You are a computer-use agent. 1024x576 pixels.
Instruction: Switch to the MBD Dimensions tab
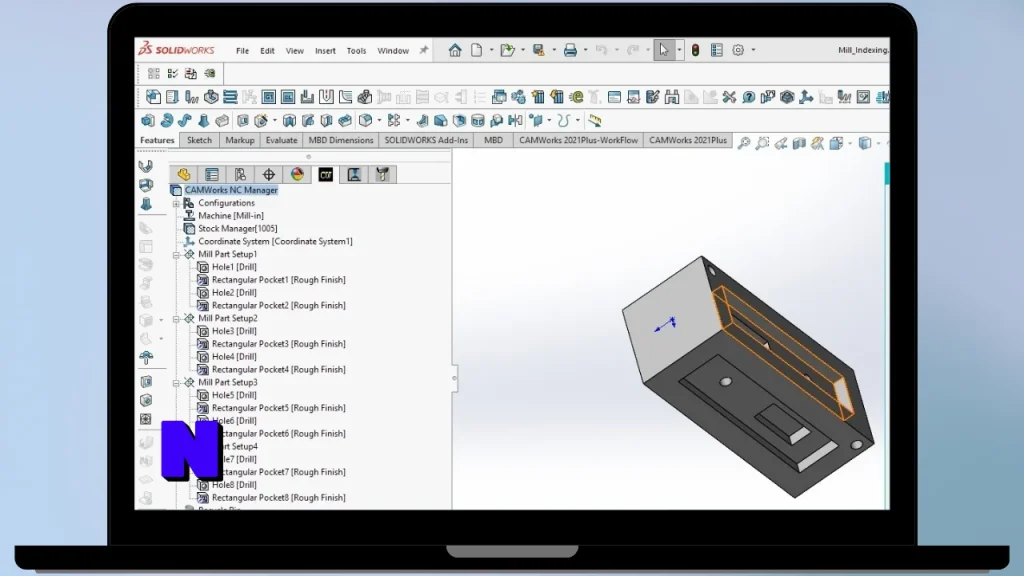[341, 140]
